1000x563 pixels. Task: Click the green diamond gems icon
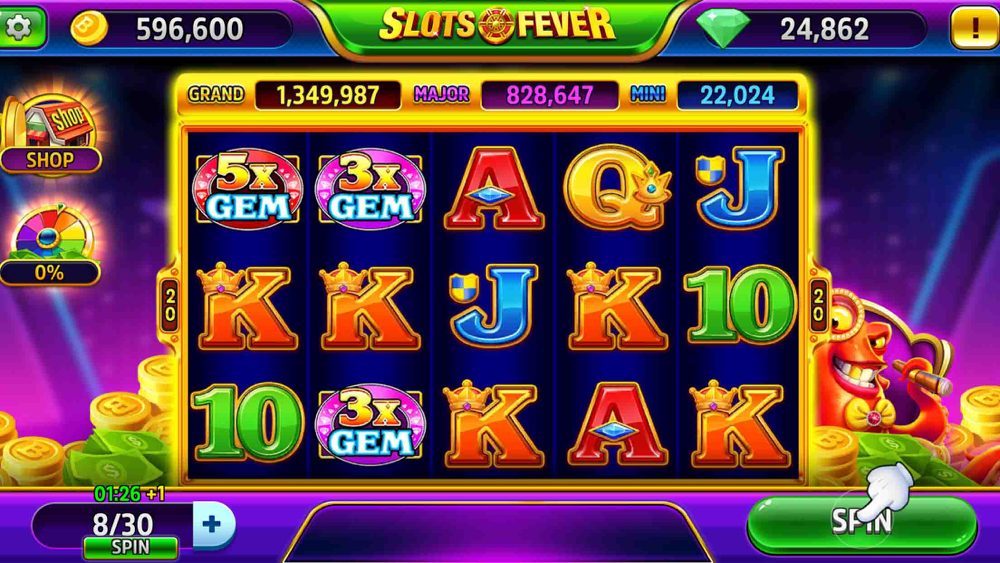(723, 28)
